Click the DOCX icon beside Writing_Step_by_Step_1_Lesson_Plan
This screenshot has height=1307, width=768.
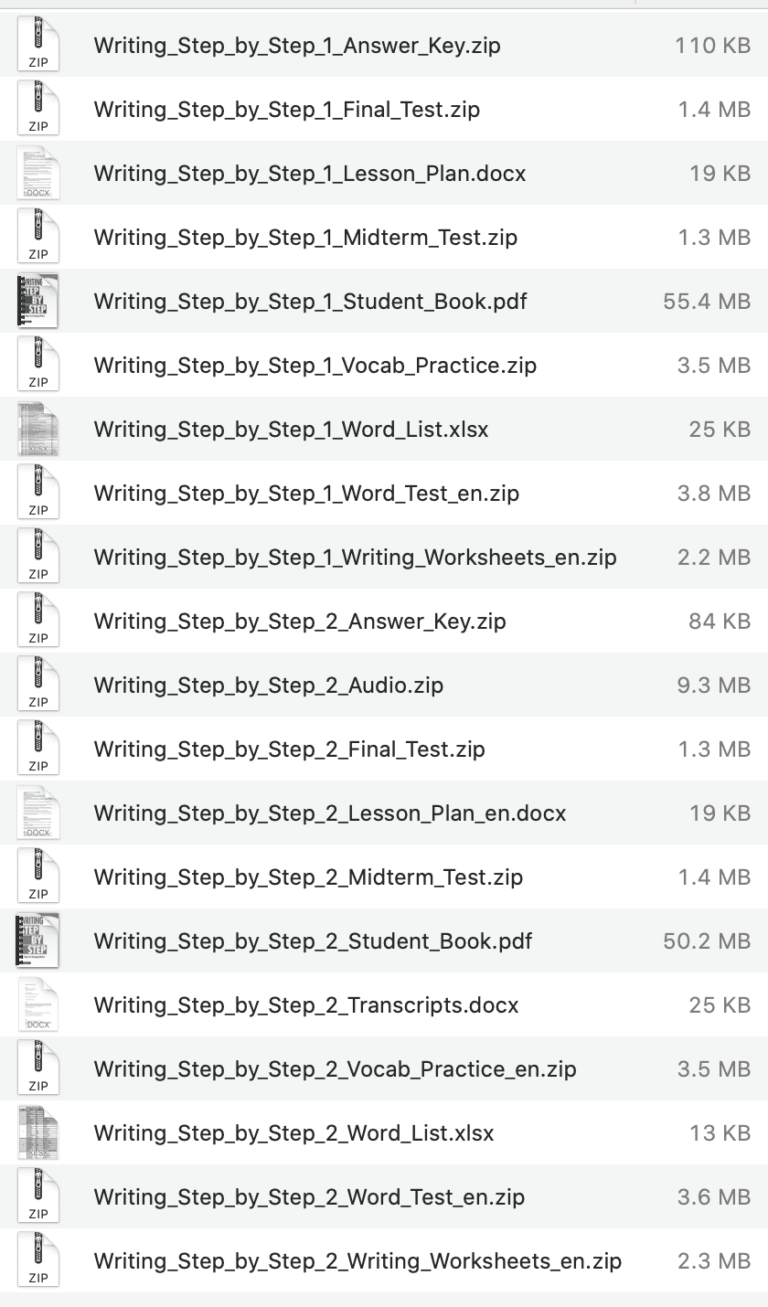(x=37, y=173)
